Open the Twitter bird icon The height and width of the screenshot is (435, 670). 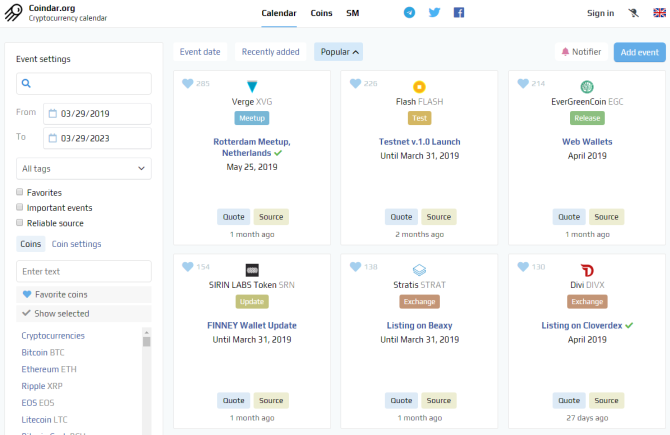(x=434, y=12)
